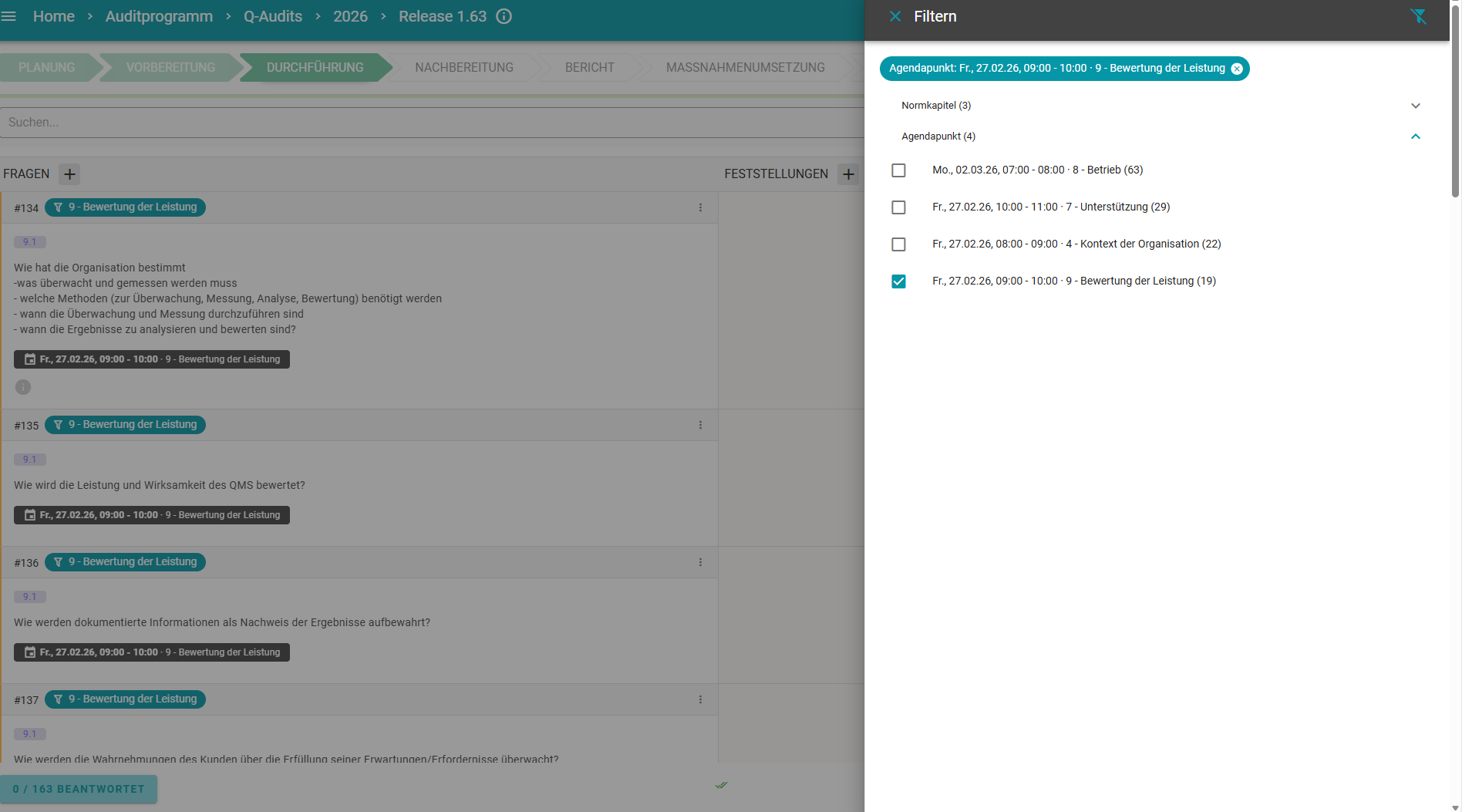Clear all filters using the crossed funnel icon
This screenshot has height=812, width=1462.
pyautogui.click(x=1417, y=16)
